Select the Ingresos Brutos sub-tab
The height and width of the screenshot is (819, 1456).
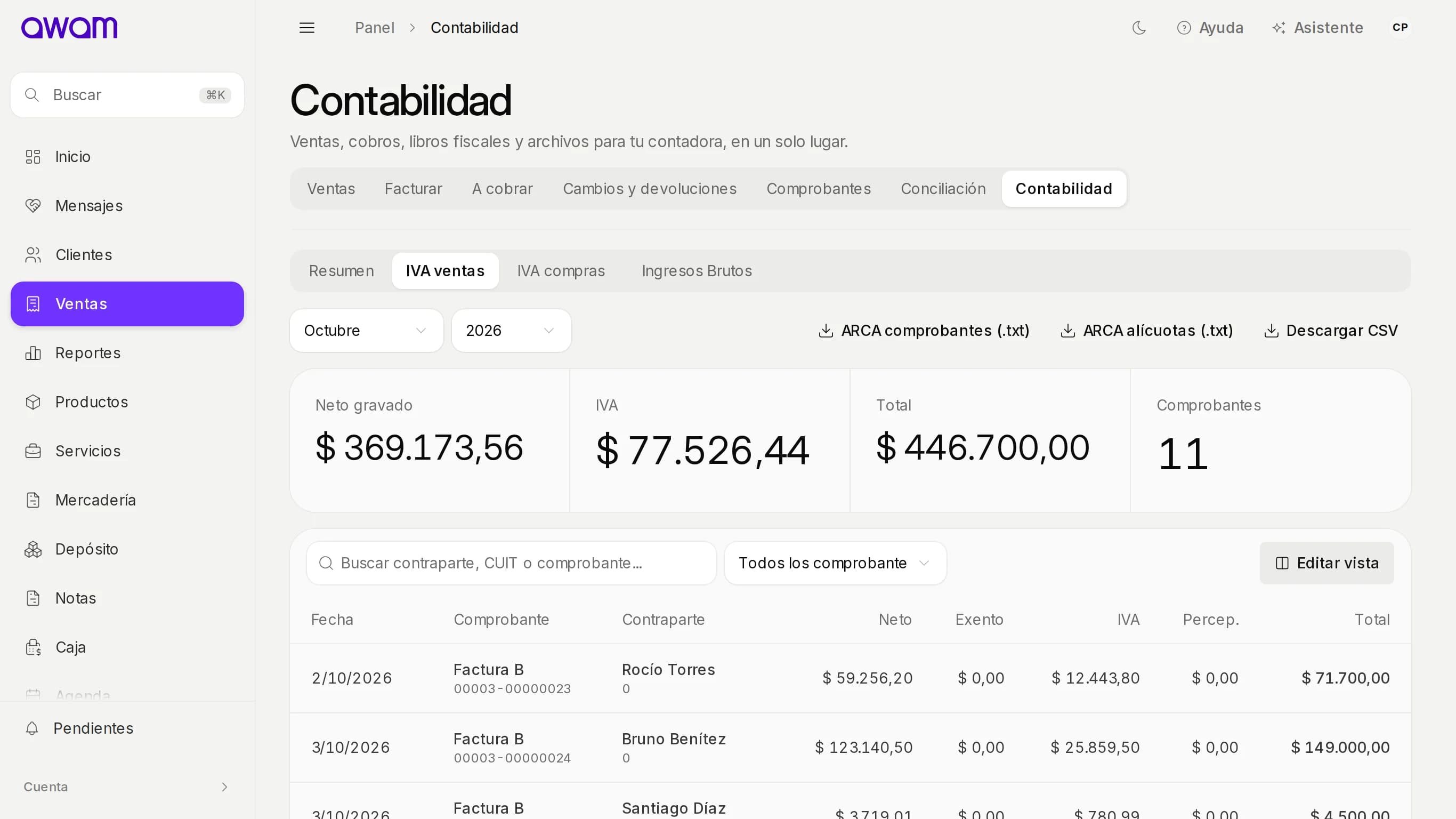pos(697,271)
